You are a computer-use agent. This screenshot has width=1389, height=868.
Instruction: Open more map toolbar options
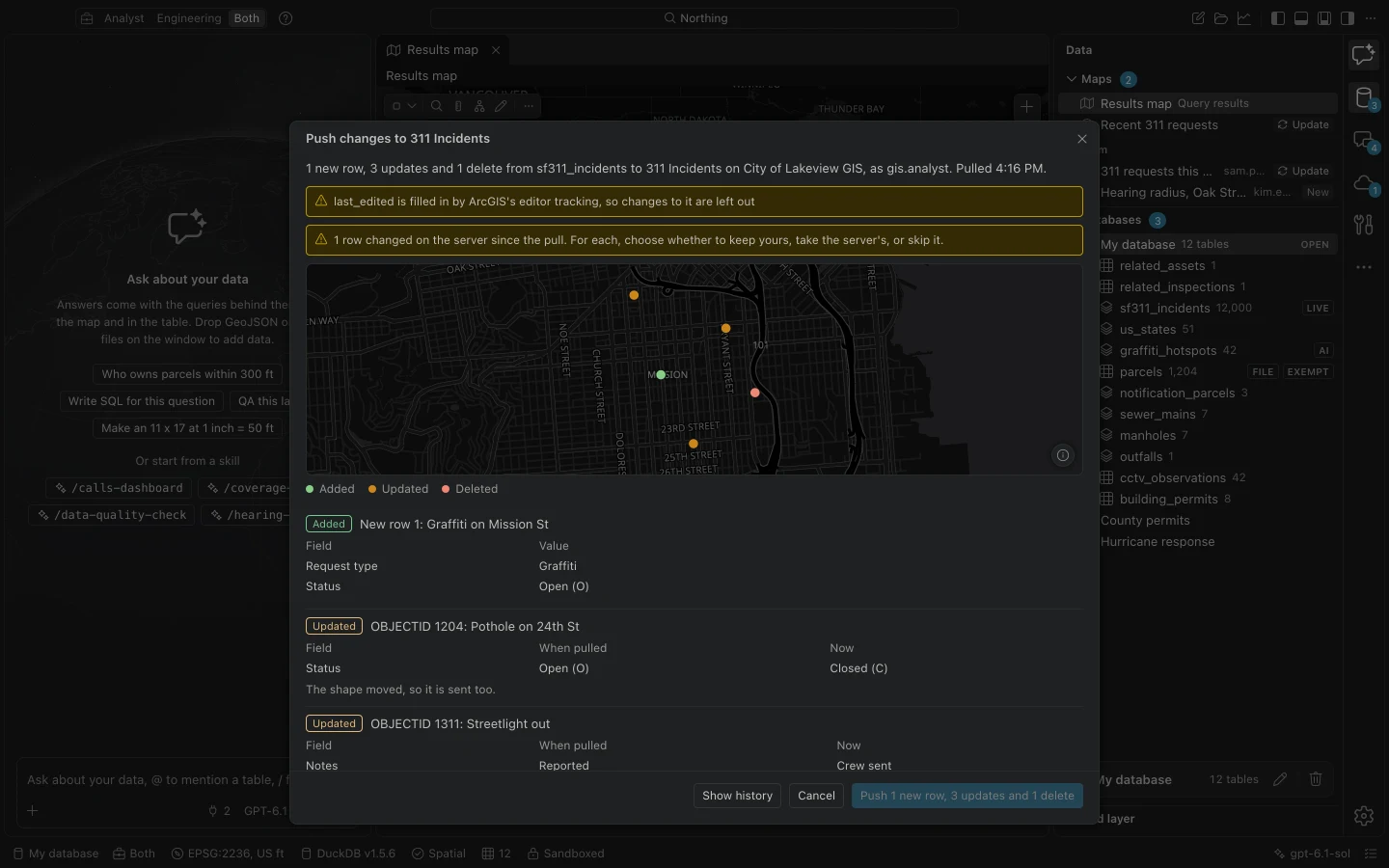(527, 106)
